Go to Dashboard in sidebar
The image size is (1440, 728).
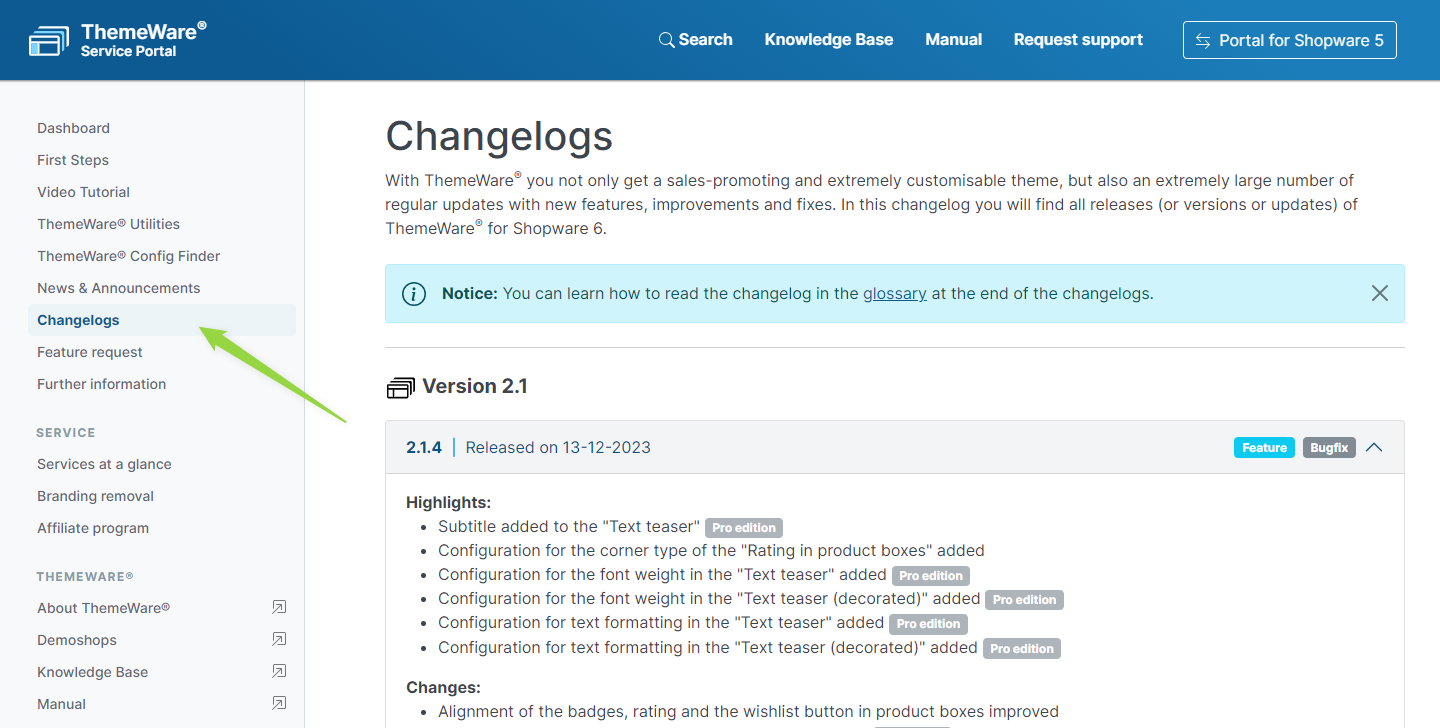point(74,128)
